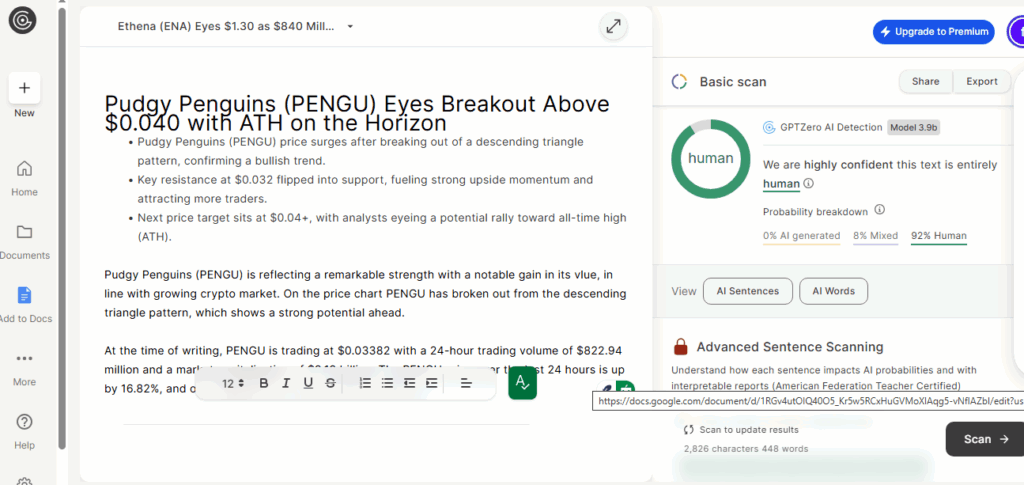Switch view to AI Sentences

(748, 291)
